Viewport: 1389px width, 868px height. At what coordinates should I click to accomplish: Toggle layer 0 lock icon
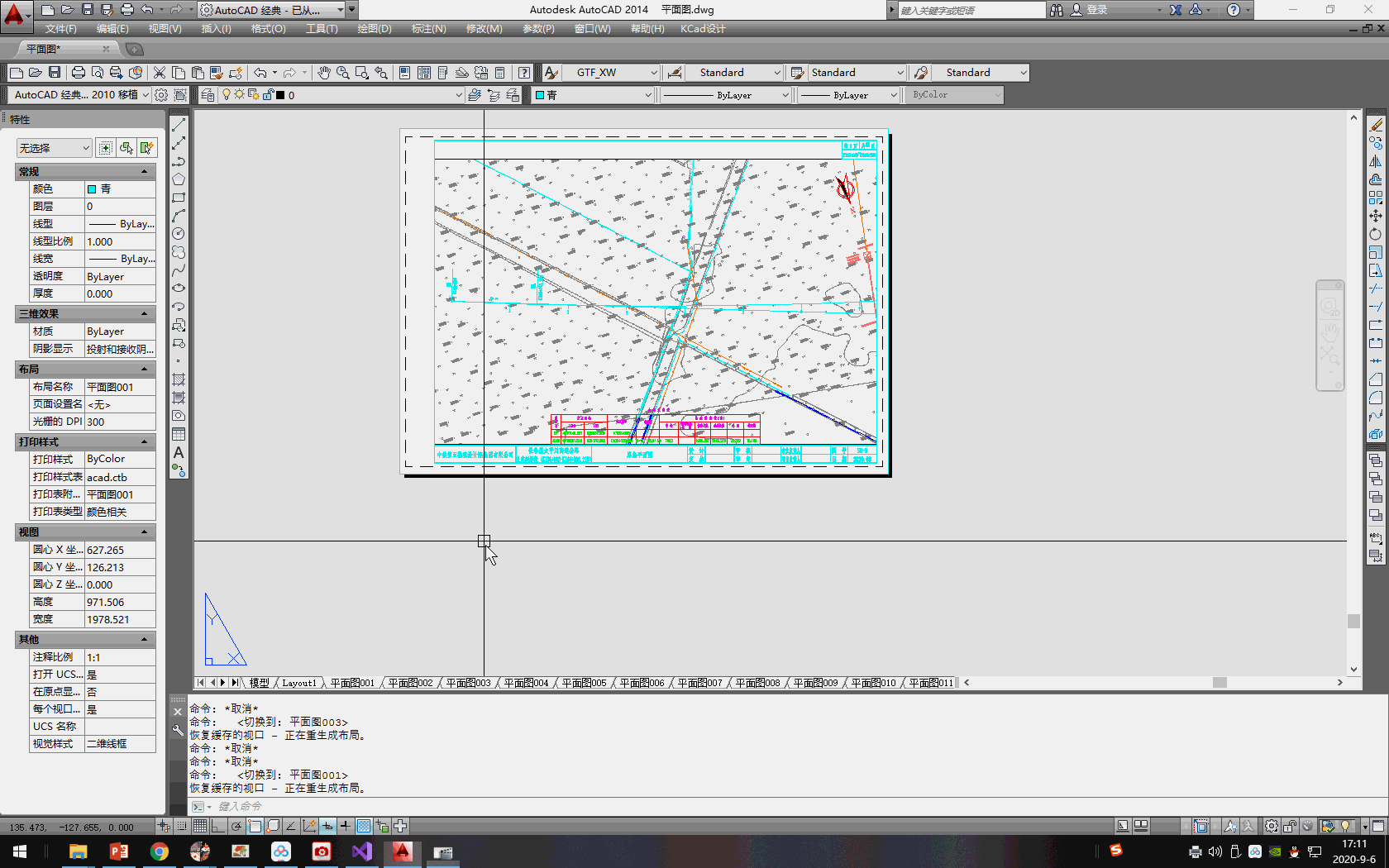[x=268, y=95]
